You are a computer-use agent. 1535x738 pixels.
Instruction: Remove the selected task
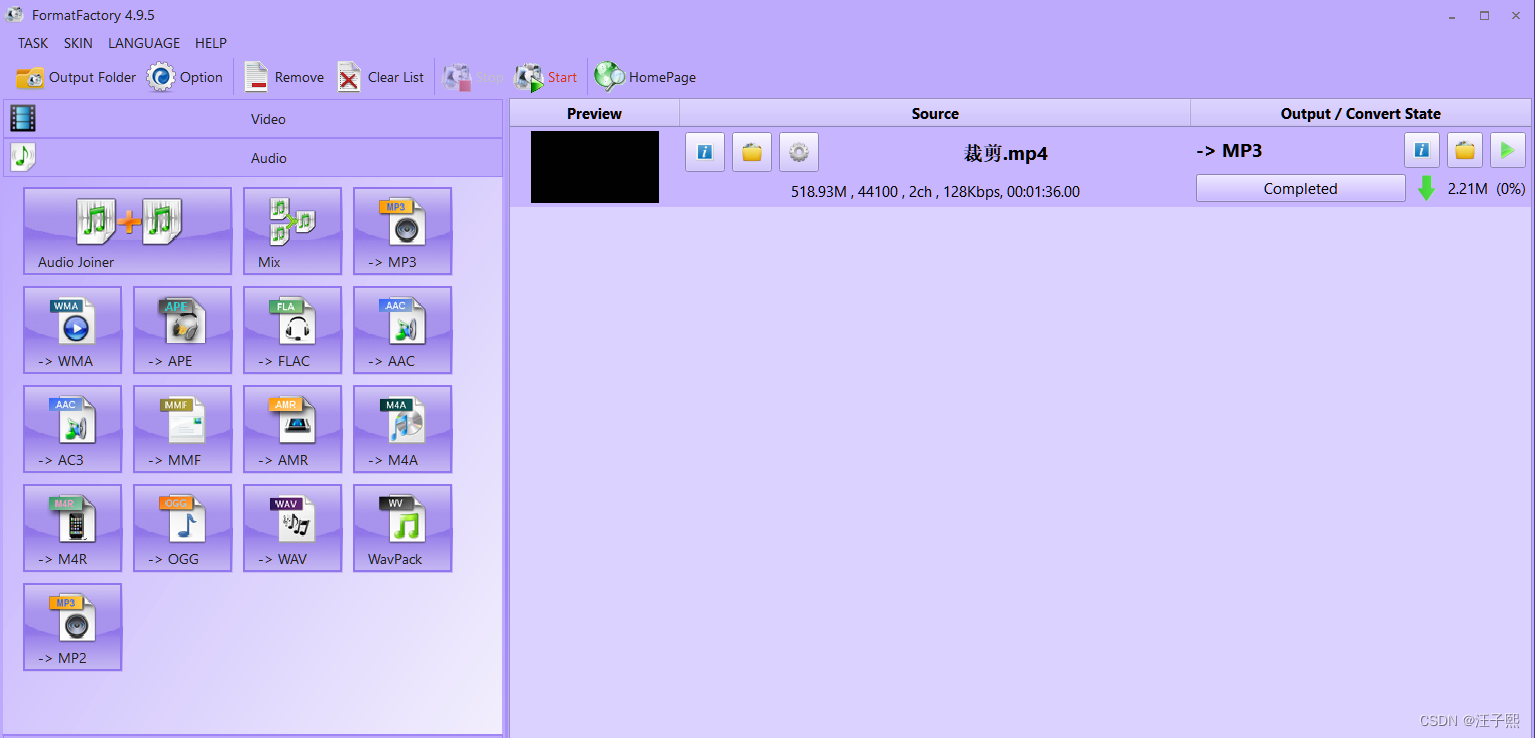point(284,77)
